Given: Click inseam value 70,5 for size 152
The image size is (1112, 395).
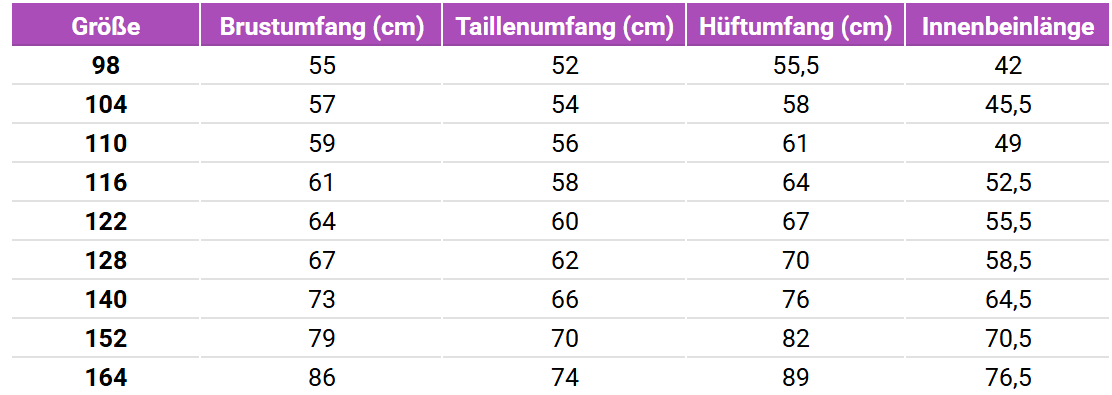Looking at the screenshot, I should pos(1008,339).
